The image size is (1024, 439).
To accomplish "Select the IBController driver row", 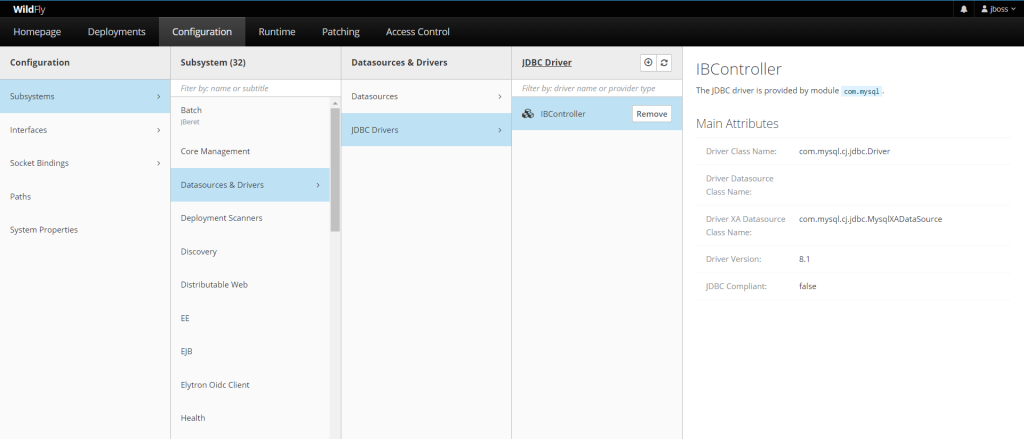I will point(597,114).
